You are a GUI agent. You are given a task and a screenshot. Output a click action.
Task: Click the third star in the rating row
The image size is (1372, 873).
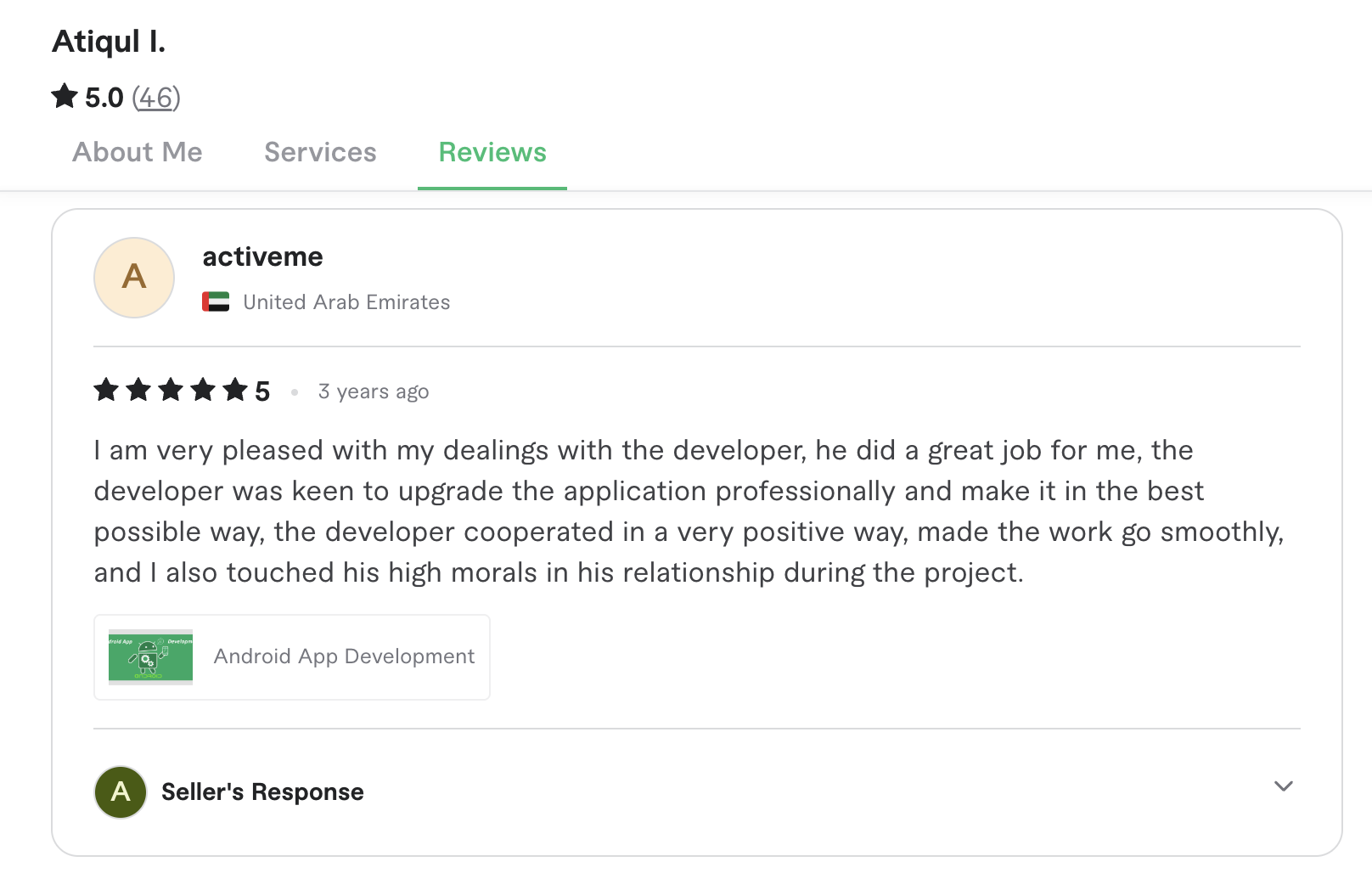click(170, 391)
